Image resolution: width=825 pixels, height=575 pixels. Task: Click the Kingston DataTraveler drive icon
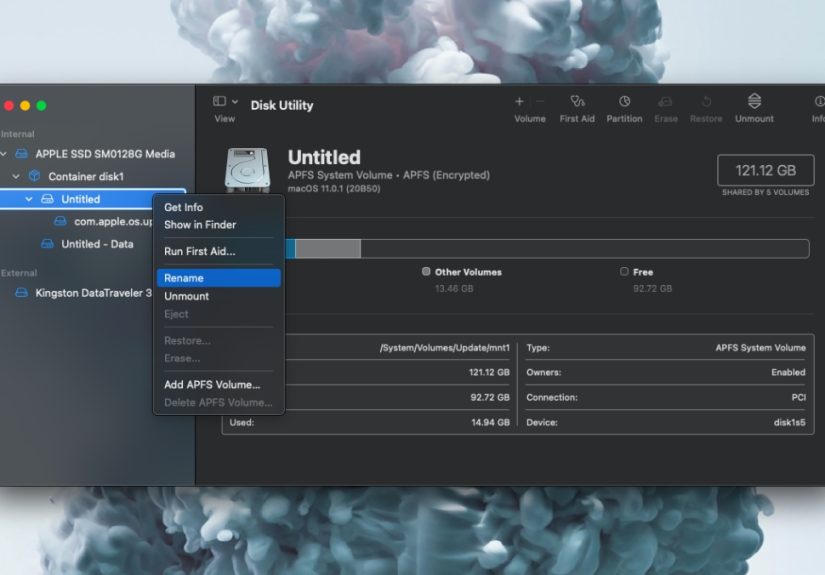click(x=22, y=292)
